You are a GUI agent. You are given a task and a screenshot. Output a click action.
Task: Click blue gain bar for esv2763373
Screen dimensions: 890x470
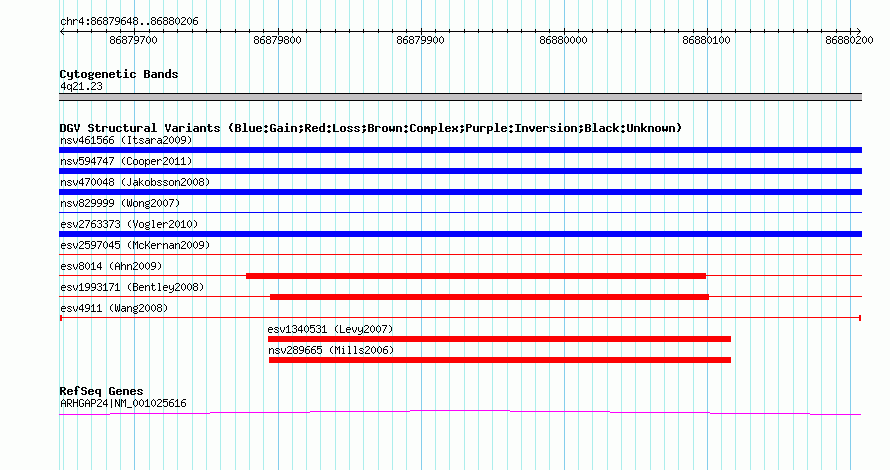460,234
